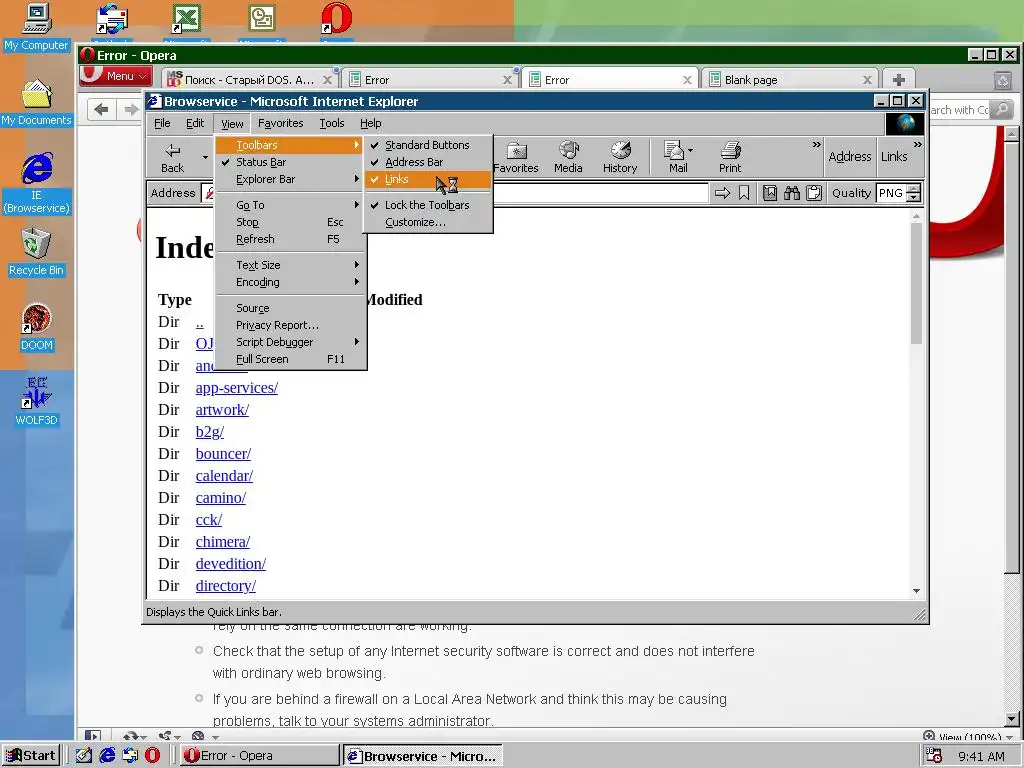
Task: Open the Help menu
Action: tap(370, 123)
